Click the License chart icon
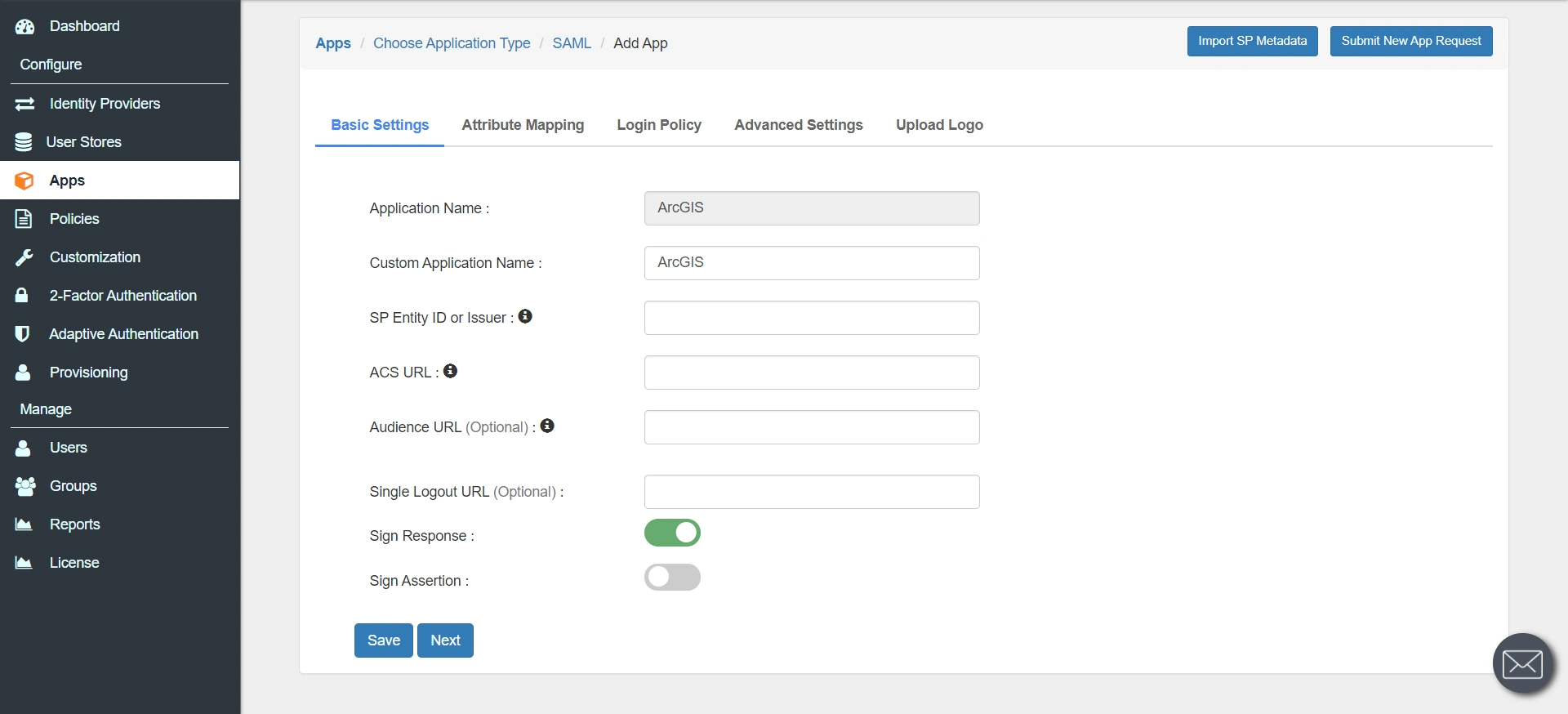Screen dimensions: 1568x714 coord(24,563)
